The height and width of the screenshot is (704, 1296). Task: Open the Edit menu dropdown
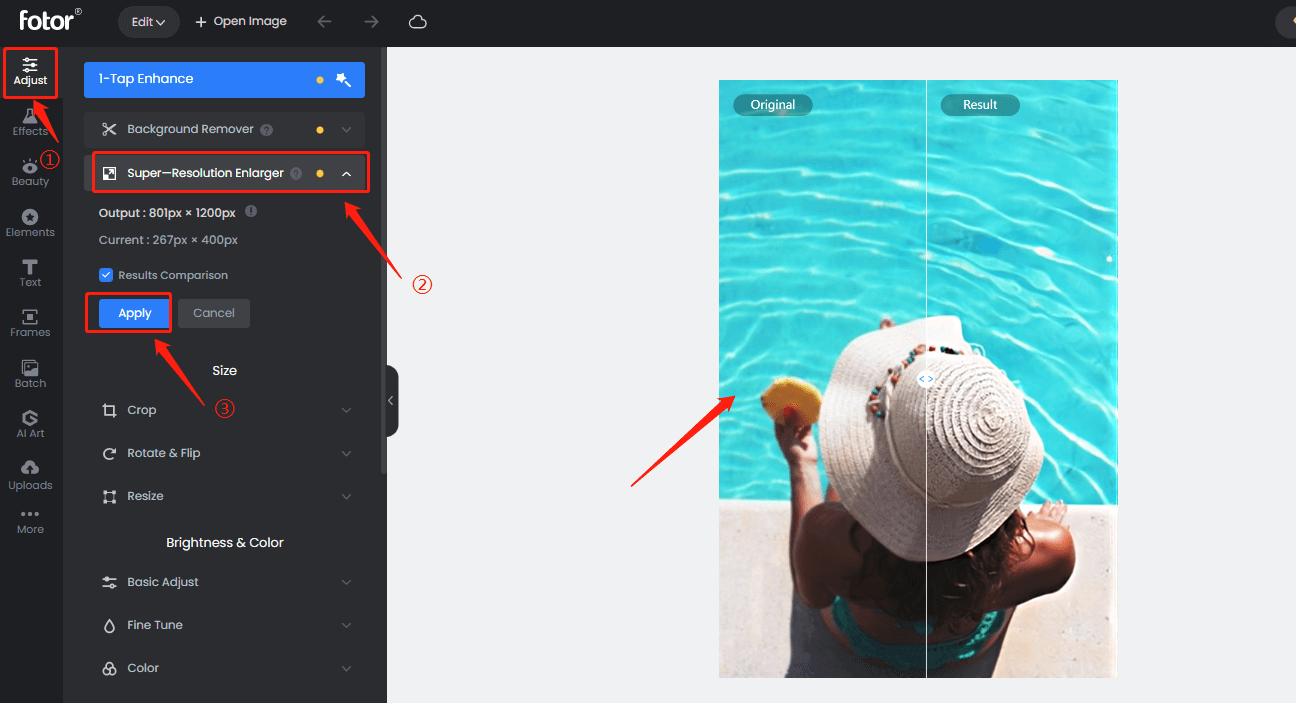148,20
